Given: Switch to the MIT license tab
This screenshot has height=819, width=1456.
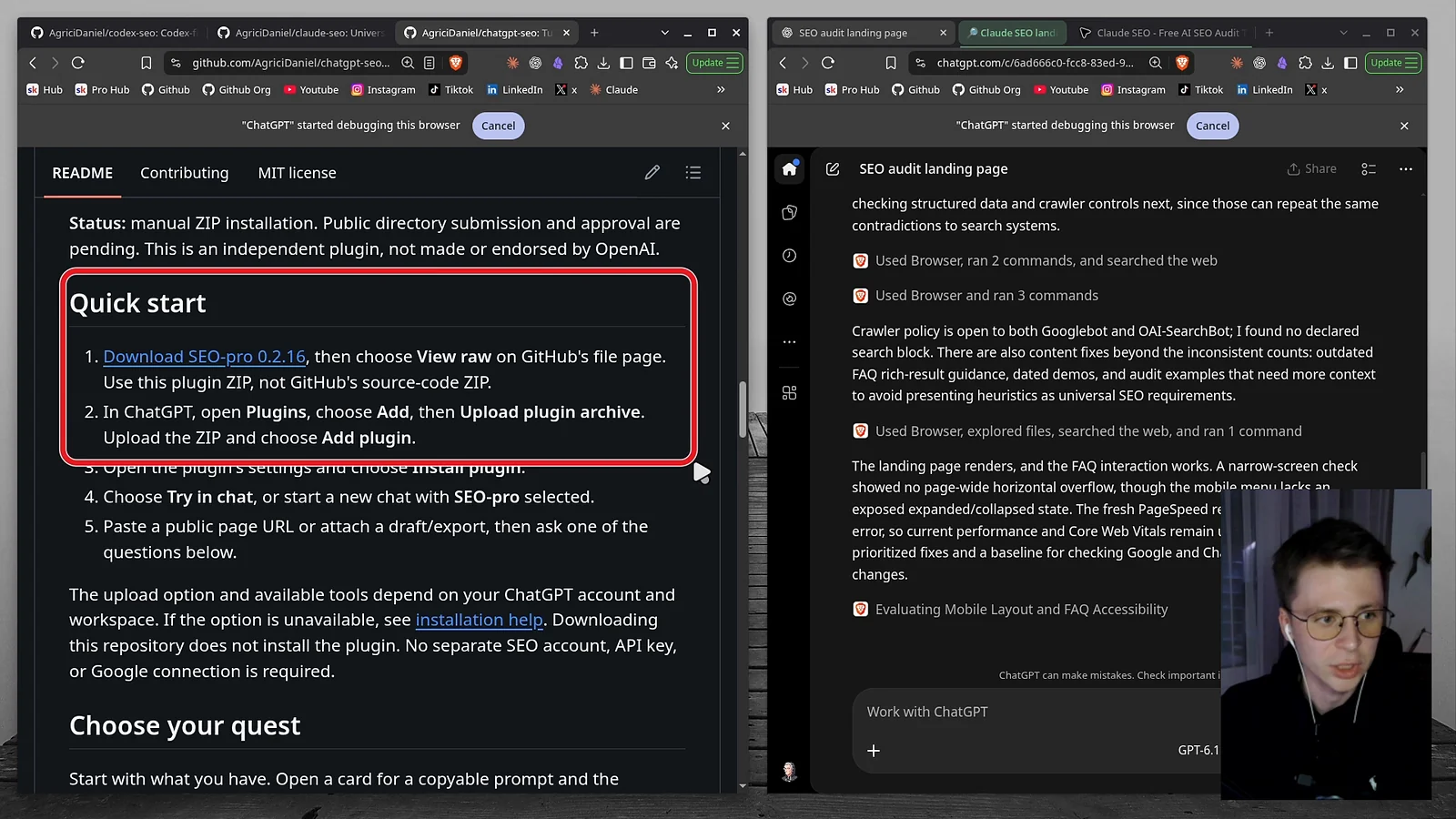Looking at the screenshot, I should [x=297, y=173].
